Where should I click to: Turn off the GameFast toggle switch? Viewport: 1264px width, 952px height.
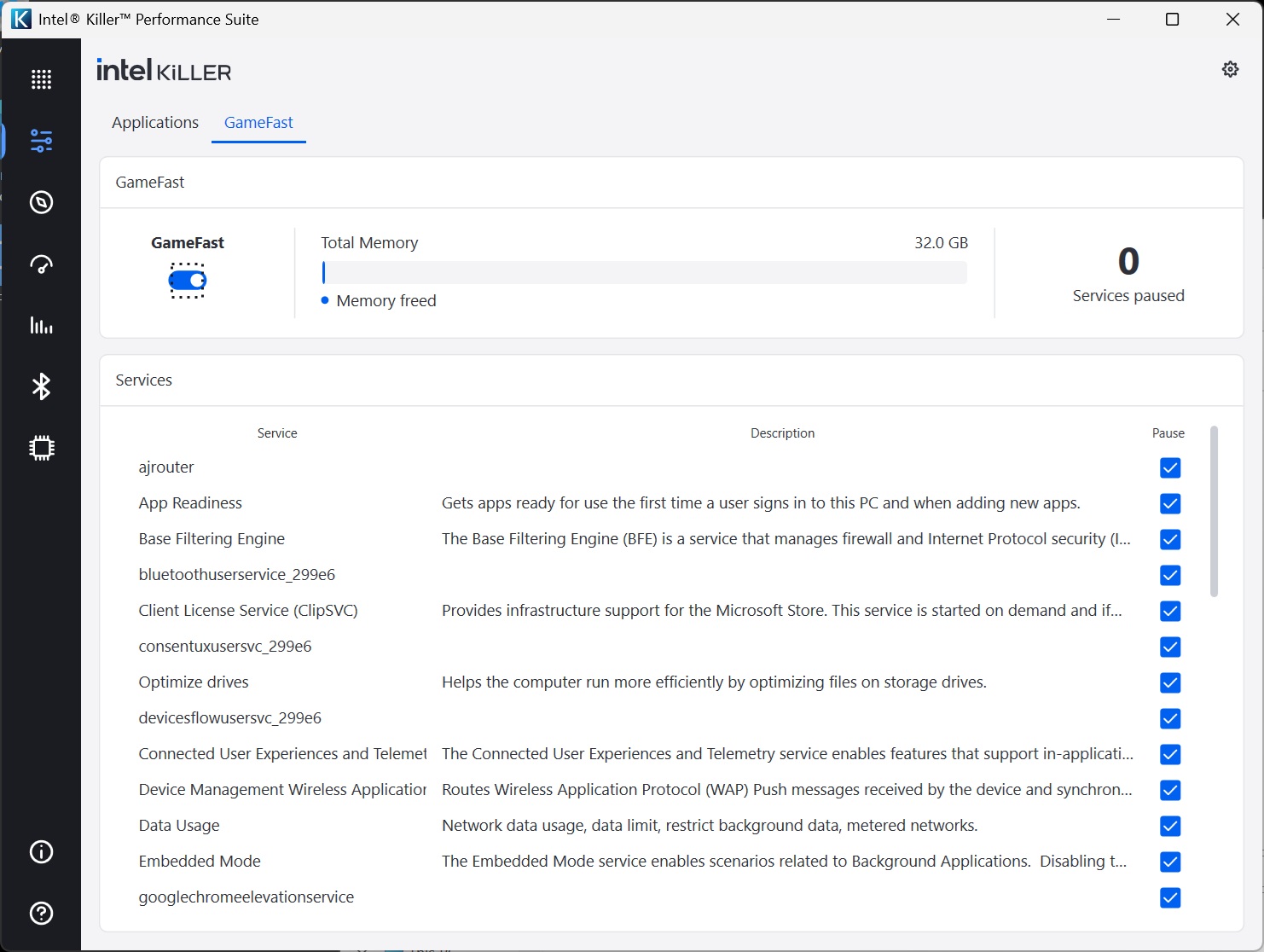coord(188,280)
